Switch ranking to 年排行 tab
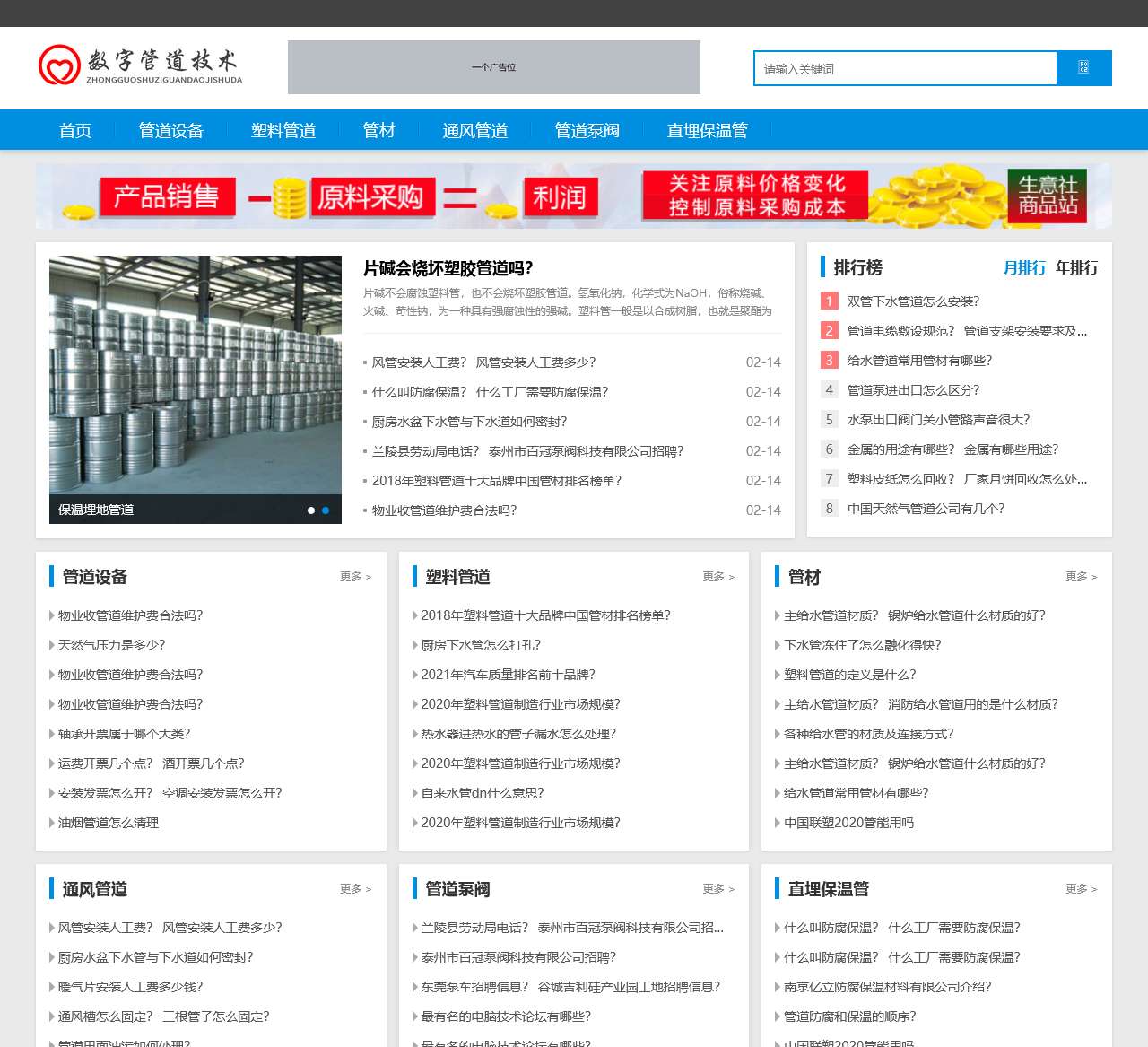This screenshot has width=1148, height=1047. 1076,267
